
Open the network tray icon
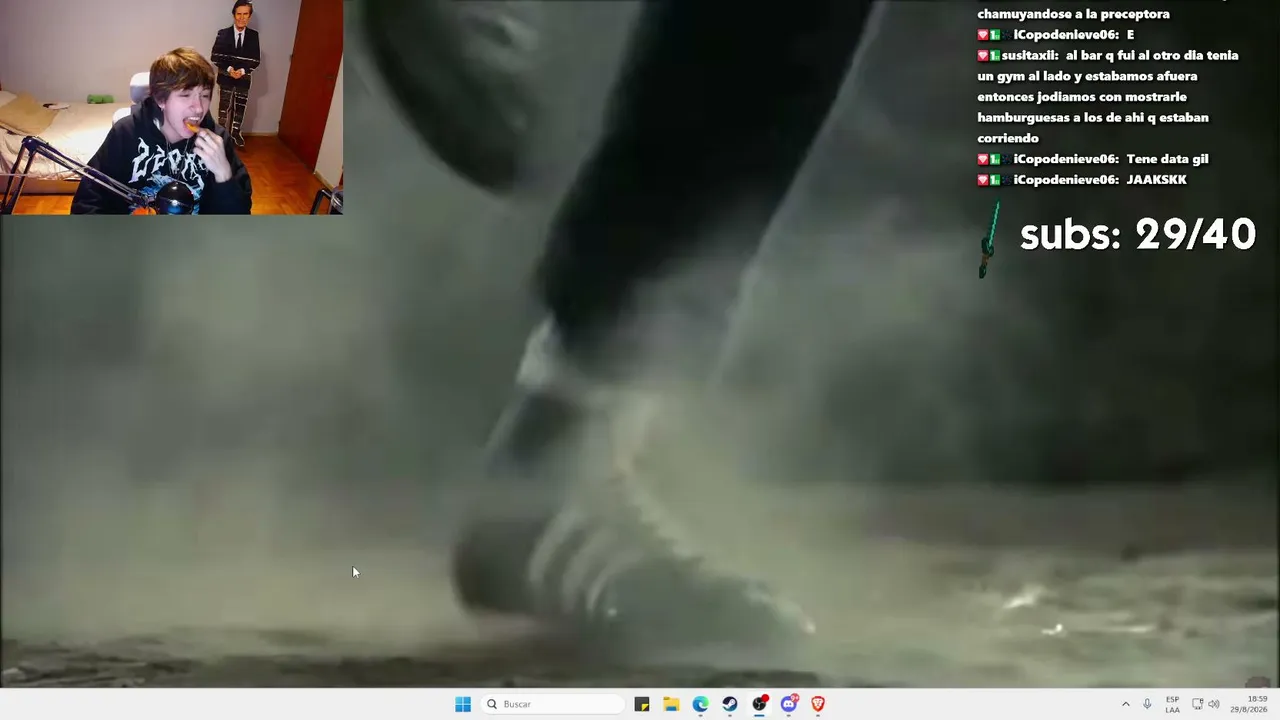click(1197, 704)
